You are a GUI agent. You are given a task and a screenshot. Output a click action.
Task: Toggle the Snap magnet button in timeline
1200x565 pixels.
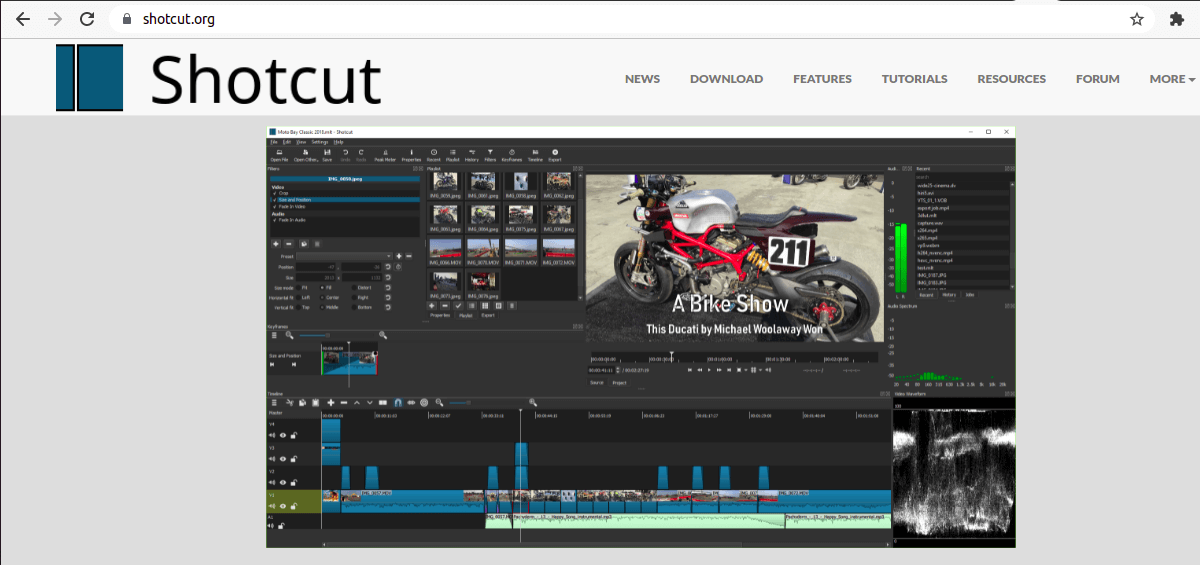(398, 402)
